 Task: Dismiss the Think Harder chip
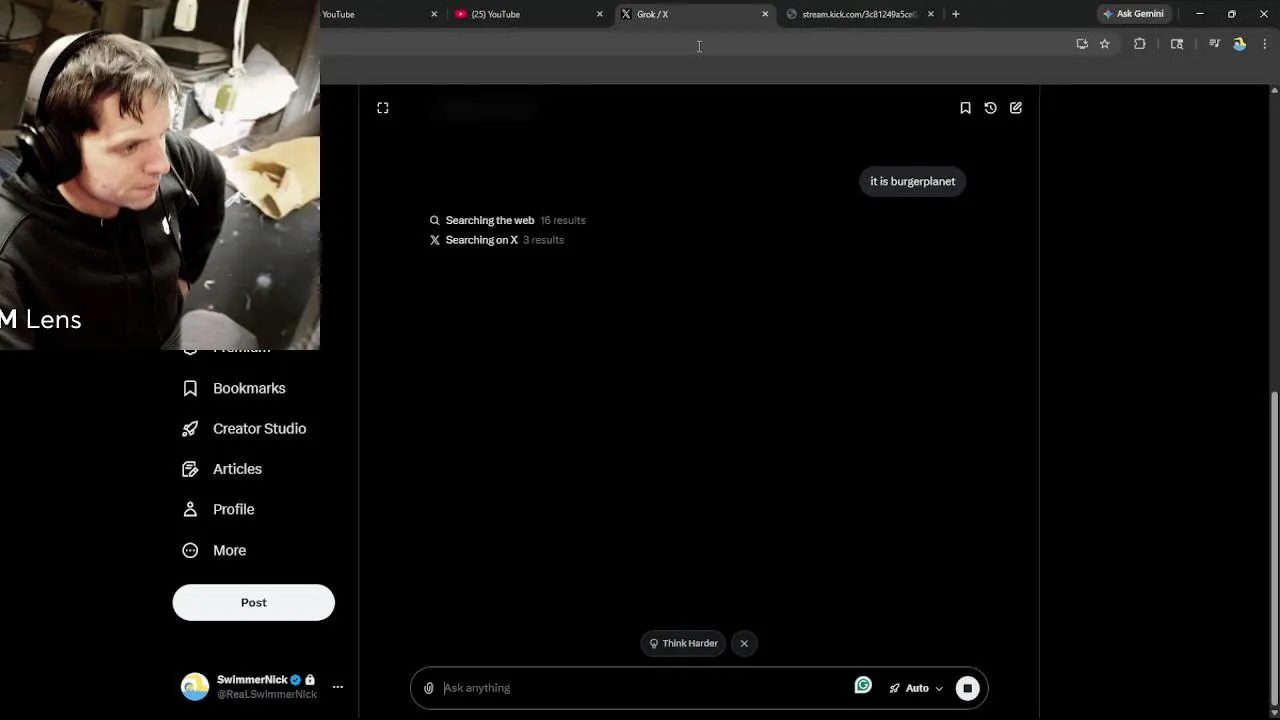[744, 643]
